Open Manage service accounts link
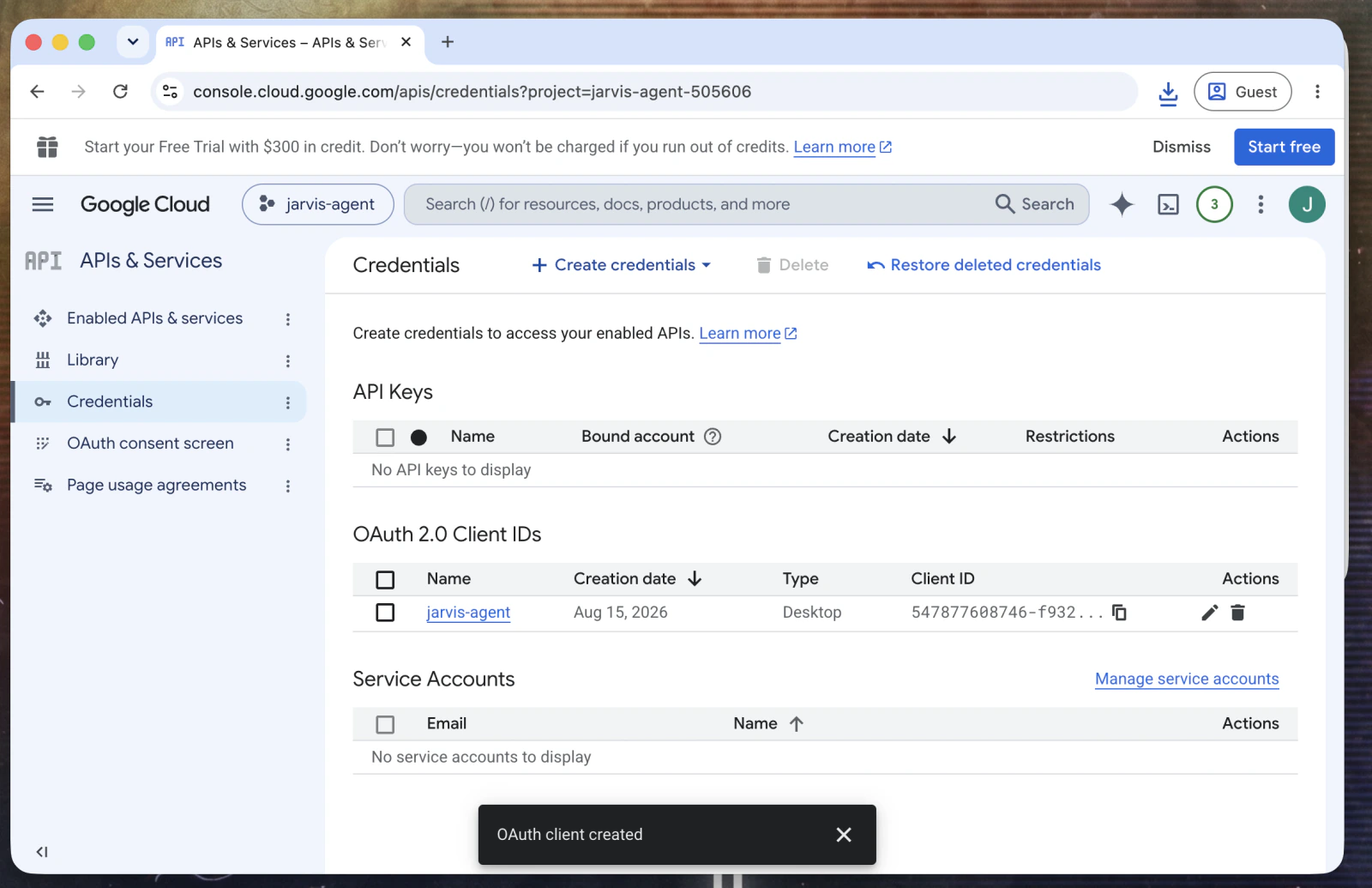The width and height of the screenshot is (1372, 888). coord(1187,679)
